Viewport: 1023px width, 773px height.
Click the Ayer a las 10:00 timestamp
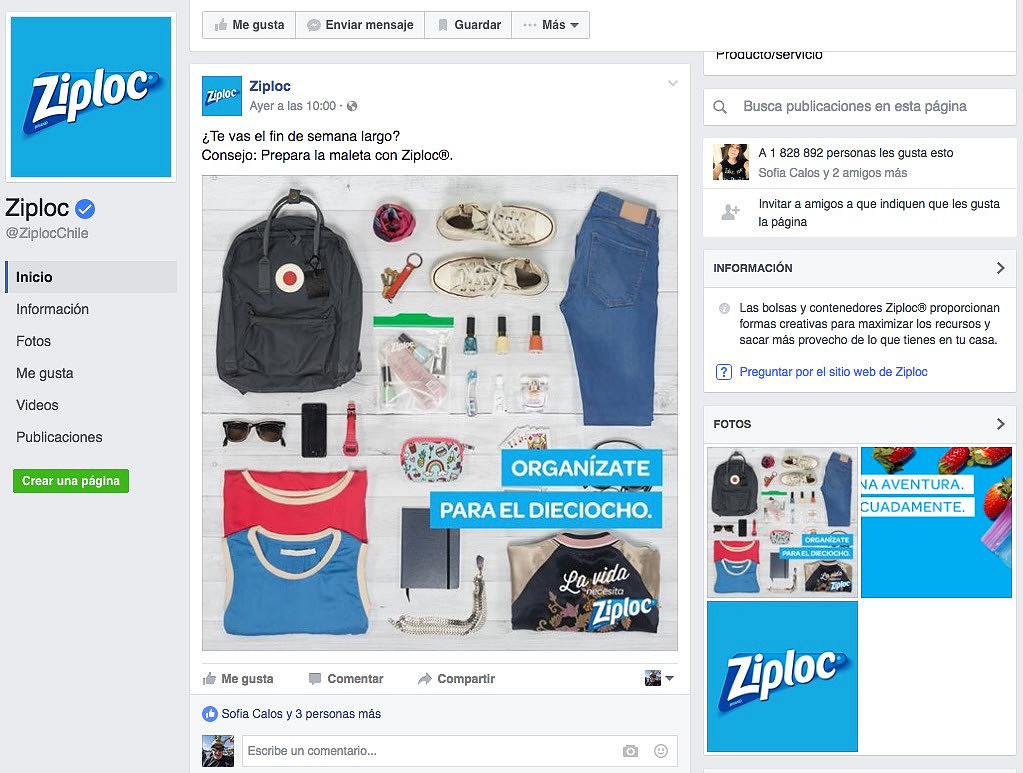pyautogui.click(x=292, y=106)
